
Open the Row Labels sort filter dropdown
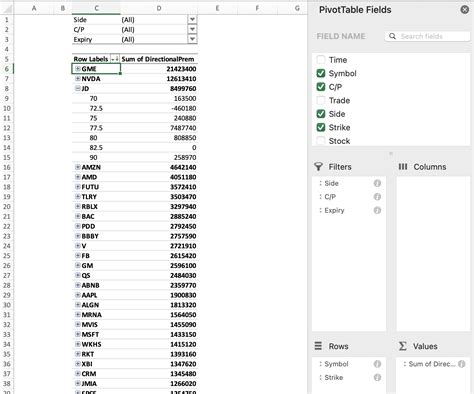(x=115, y=59)
